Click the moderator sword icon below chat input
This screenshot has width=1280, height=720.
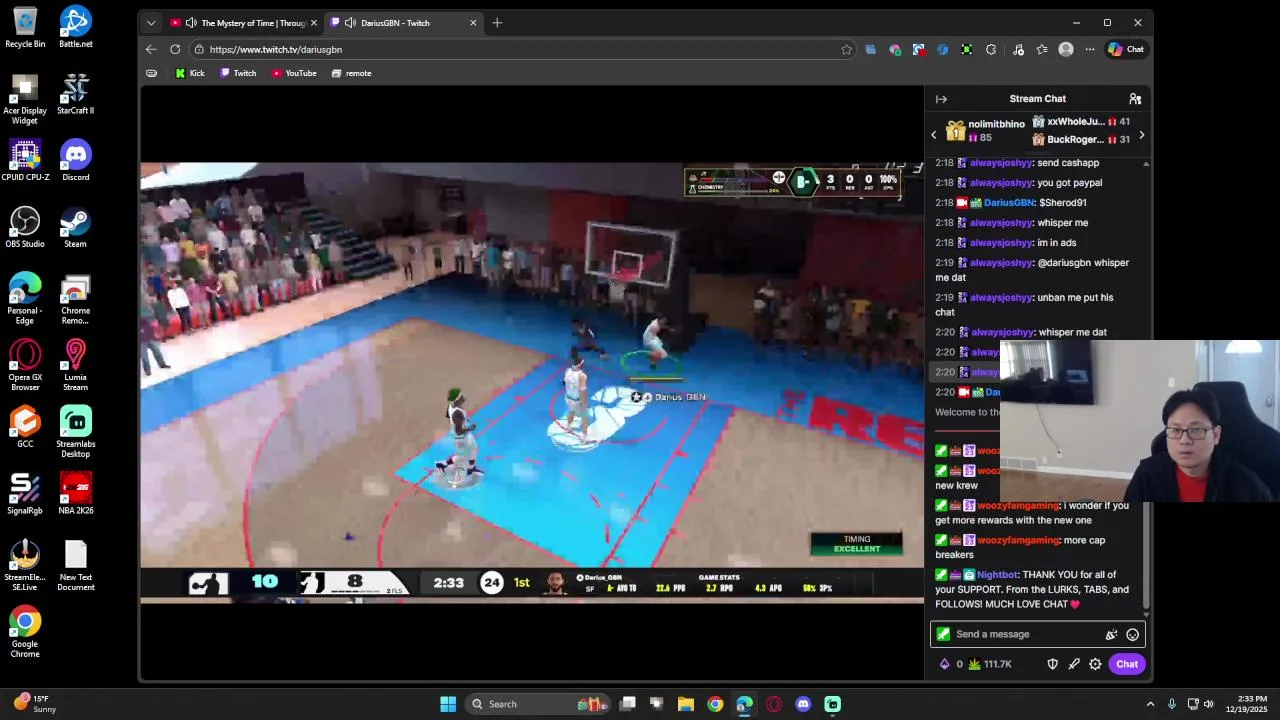1074,664
